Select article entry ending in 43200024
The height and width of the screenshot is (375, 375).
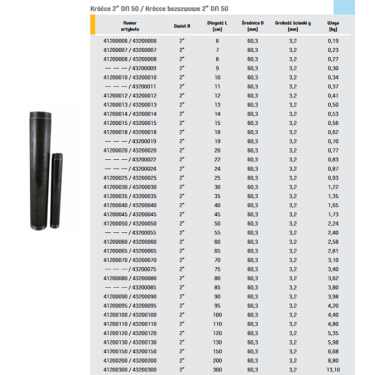(x=131, y=169)
